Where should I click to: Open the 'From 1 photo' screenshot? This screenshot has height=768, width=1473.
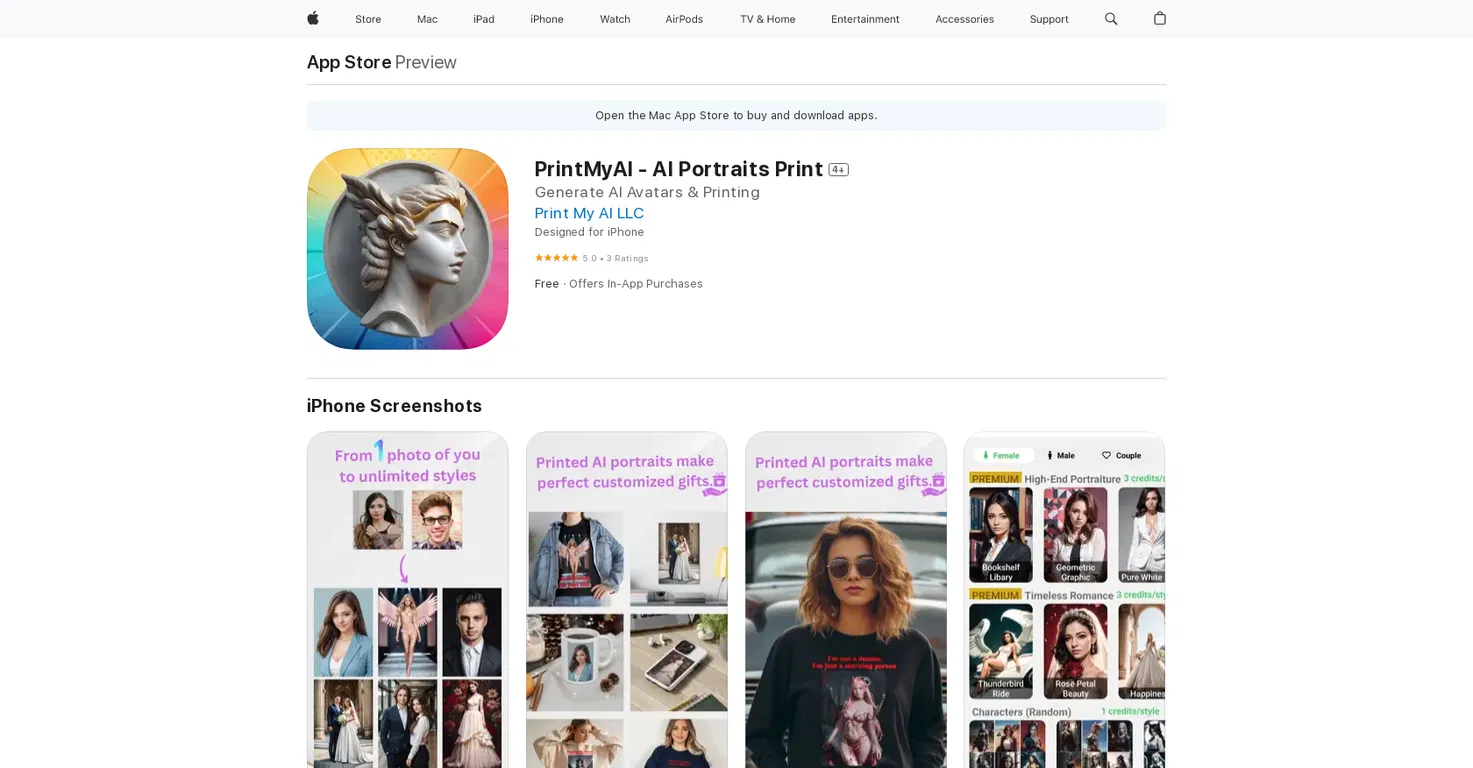(408, 600)
